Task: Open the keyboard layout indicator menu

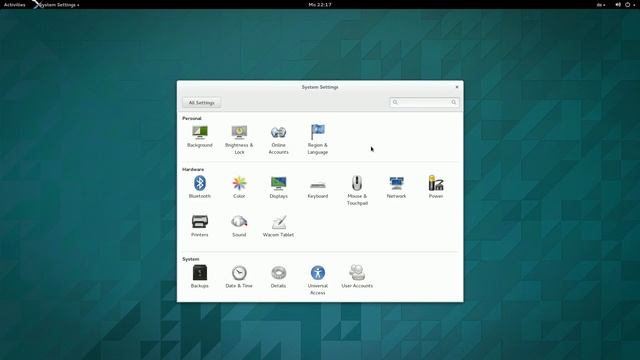Action: 601,4
